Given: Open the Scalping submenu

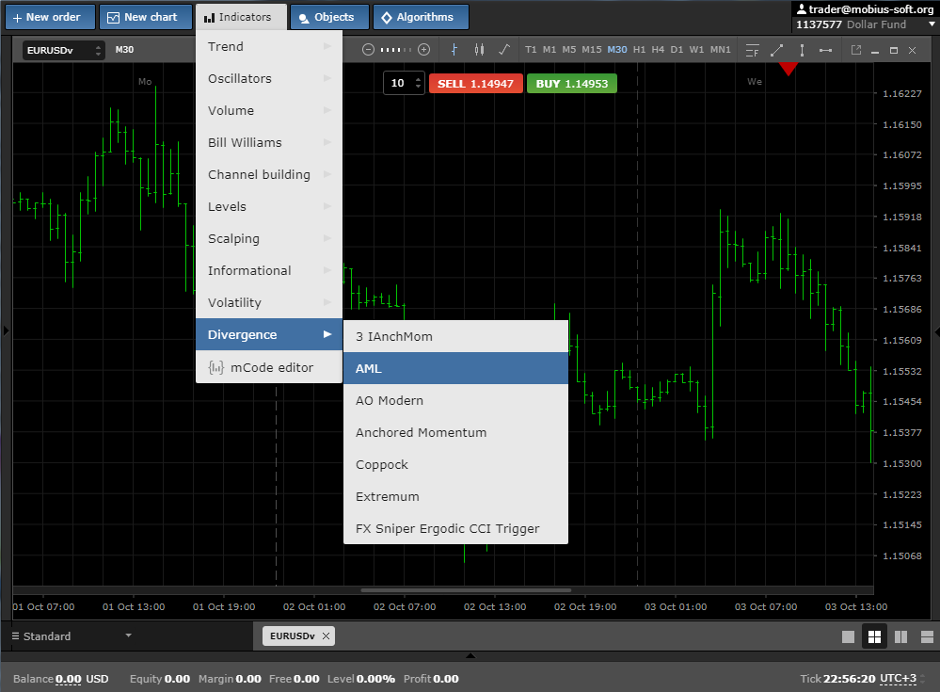Looking at the screenshot, I should [269, 239].
